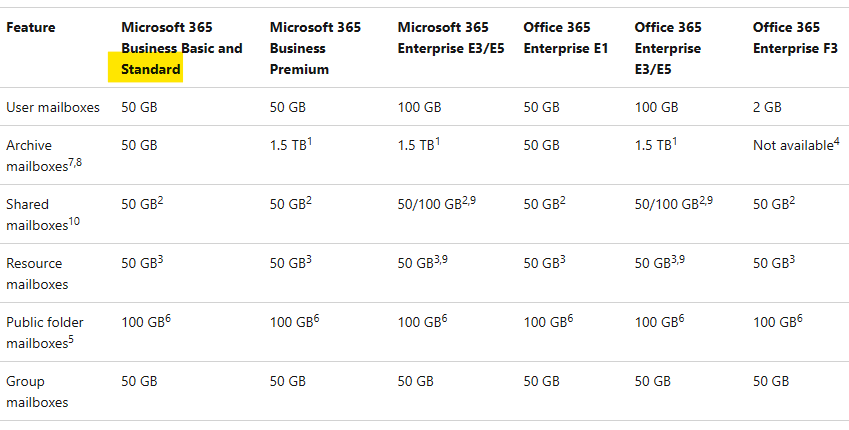This screenshot has width=849, height=430.
Task: Click the Group mailboxes row label
Action: [x=37, y=392]
